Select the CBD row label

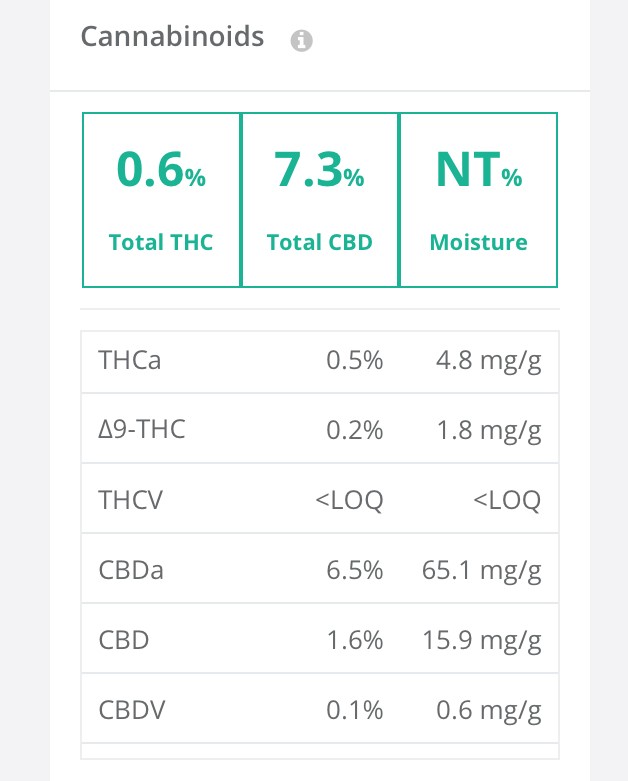(124, 640)
